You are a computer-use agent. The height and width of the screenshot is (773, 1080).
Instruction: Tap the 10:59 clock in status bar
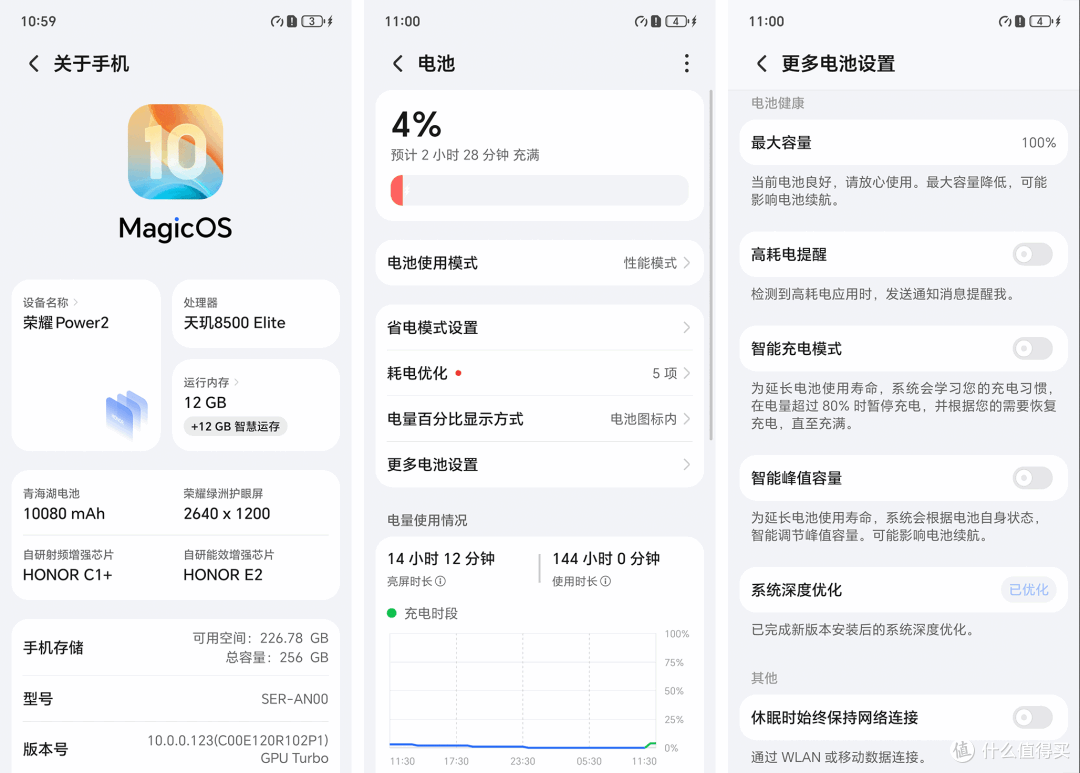38,21
